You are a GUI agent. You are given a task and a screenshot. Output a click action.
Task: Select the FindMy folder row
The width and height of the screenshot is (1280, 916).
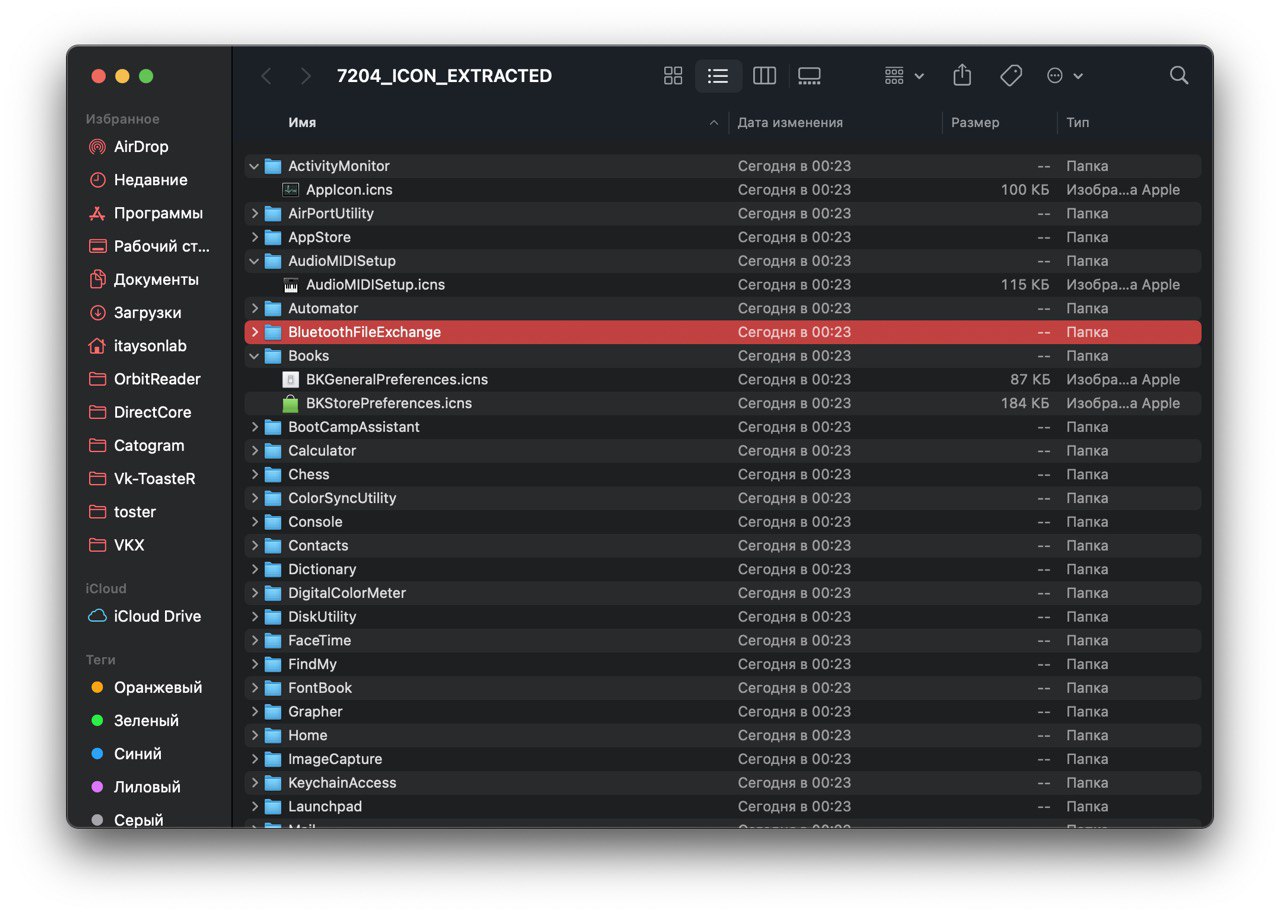click(723, 664)
